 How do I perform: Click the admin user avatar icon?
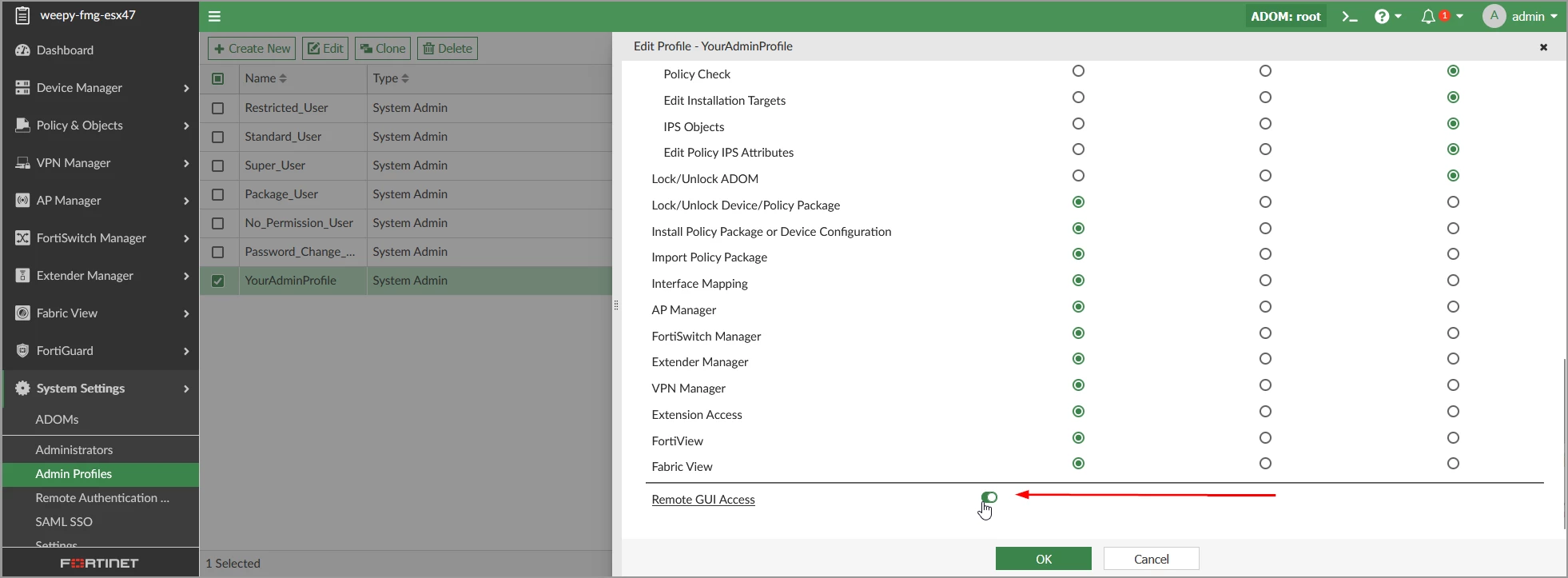coord(1494,16)
